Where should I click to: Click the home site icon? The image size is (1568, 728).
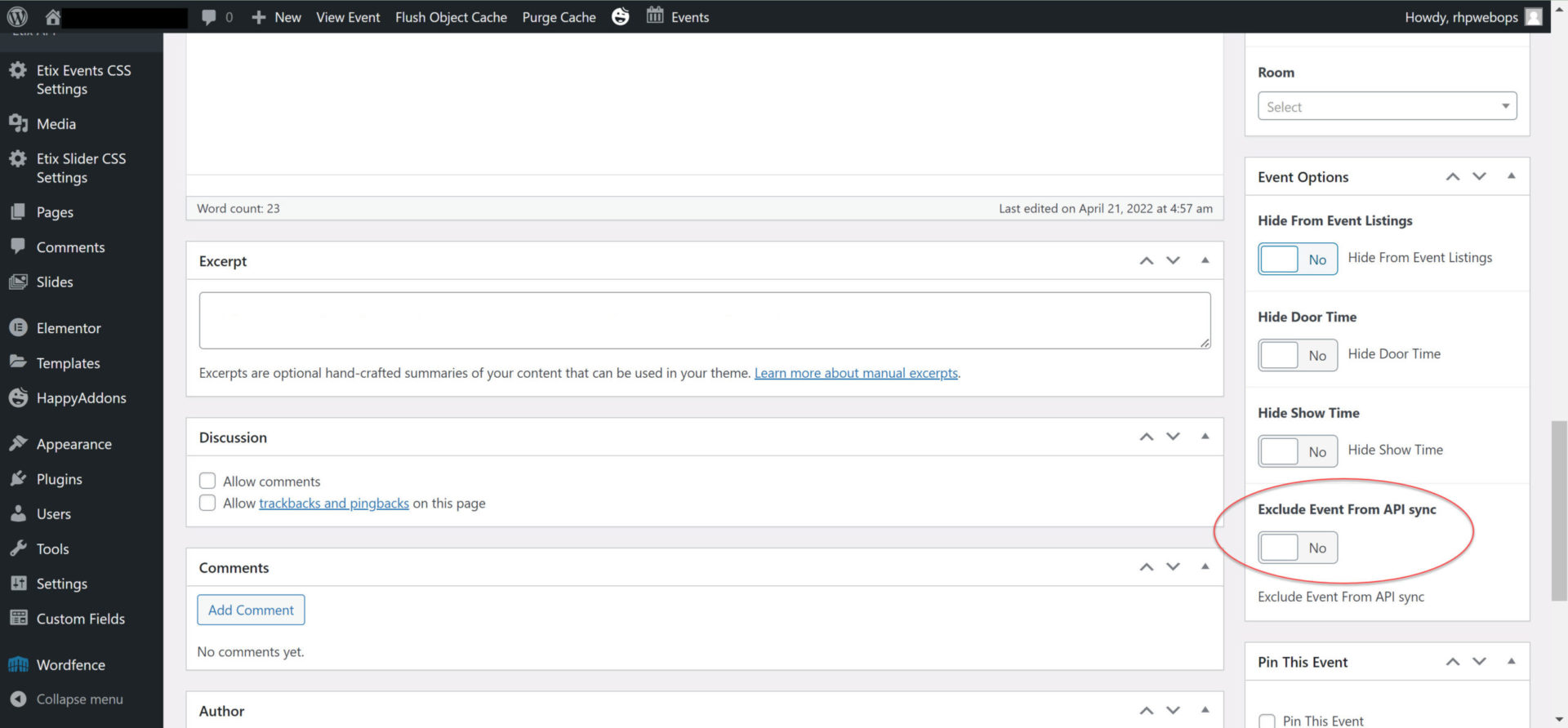(x=52, y=16)
